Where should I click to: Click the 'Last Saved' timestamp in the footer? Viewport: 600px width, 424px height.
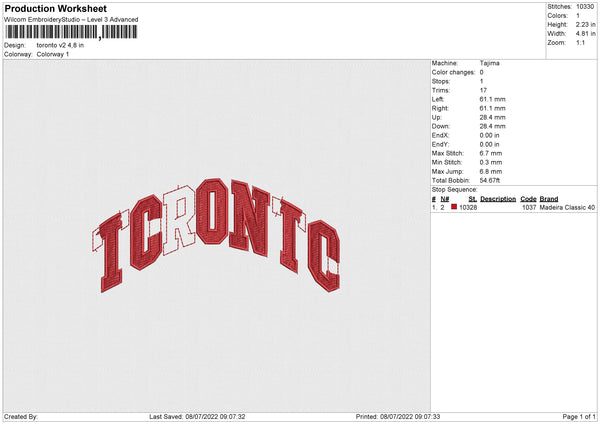(x=197, y=416)
